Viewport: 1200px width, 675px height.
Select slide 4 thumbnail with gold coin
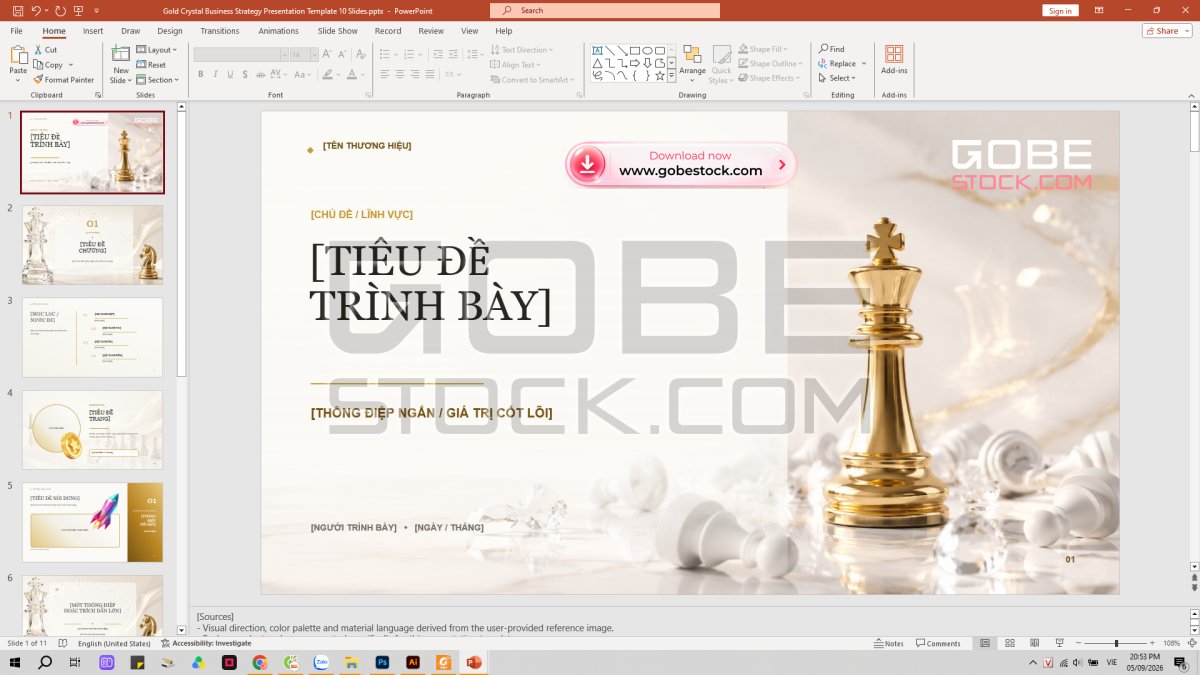92,430
